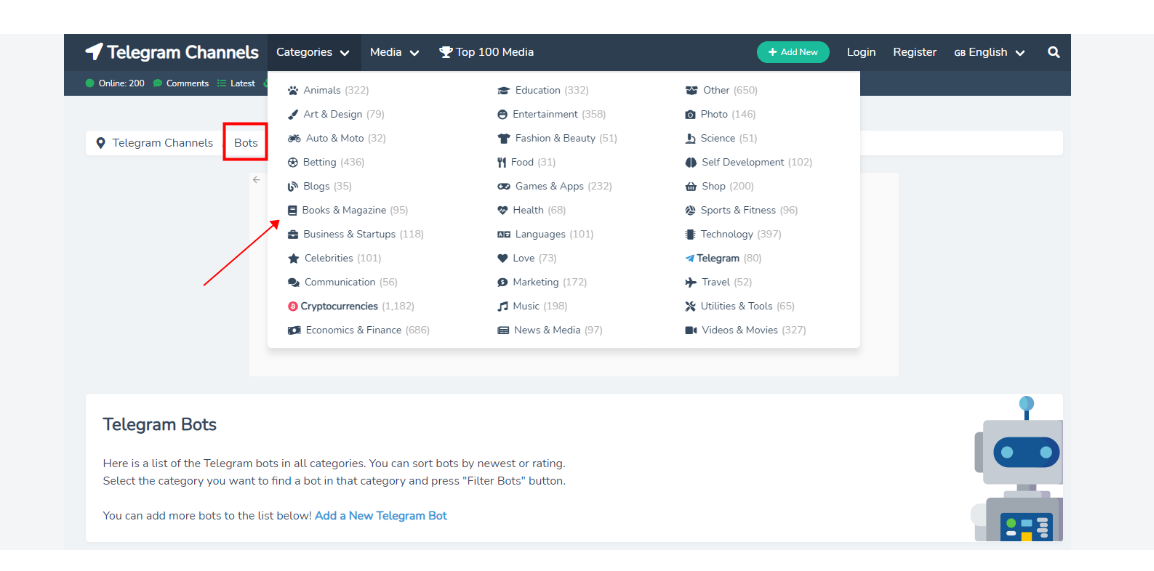Click the soccer ball icon beside Betting

tap(293, 163)
